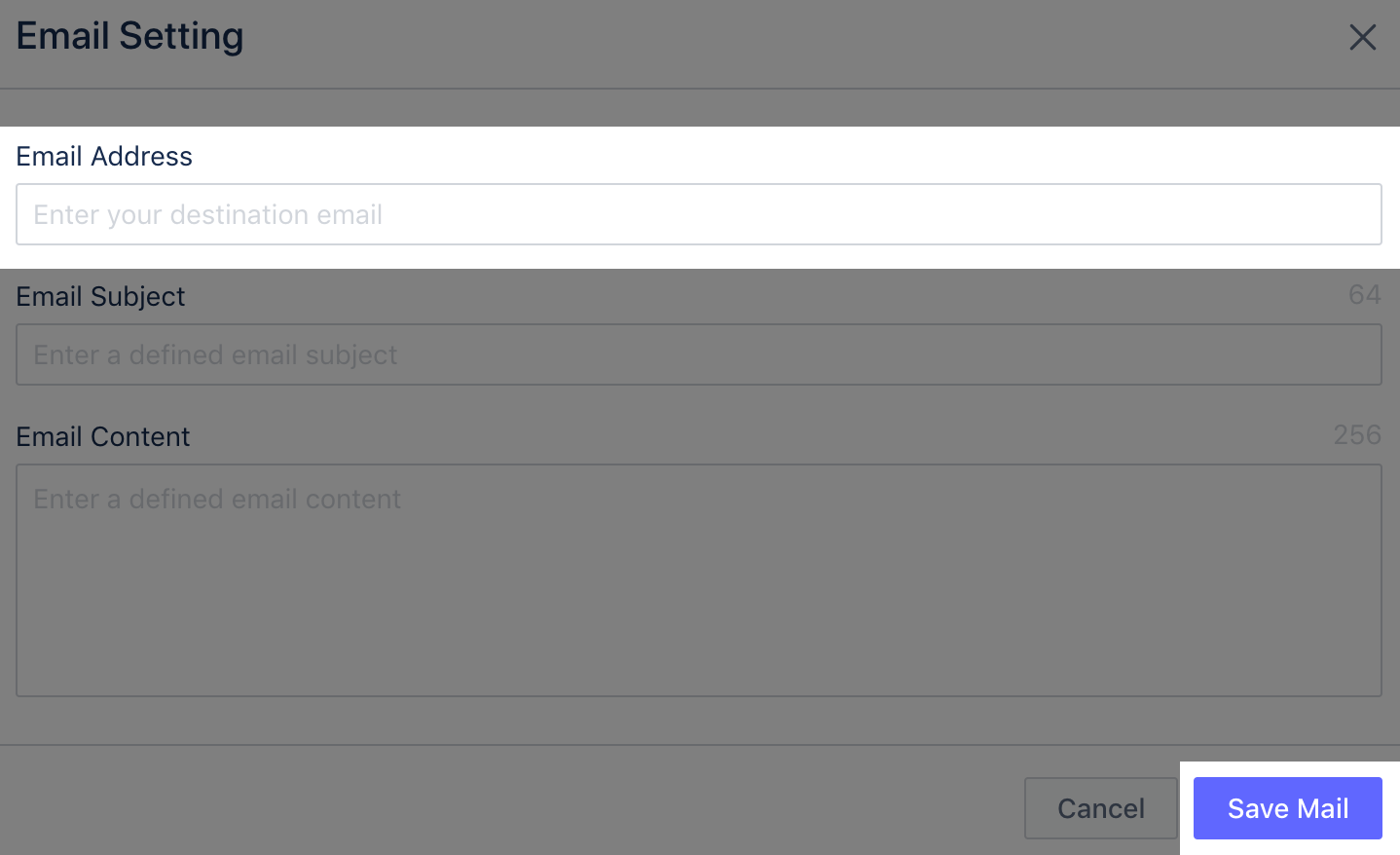The width and height of the screenshot is (1400, 855).
Task: Click the Email Setting dialog title
Action: [x=129, y=37]
